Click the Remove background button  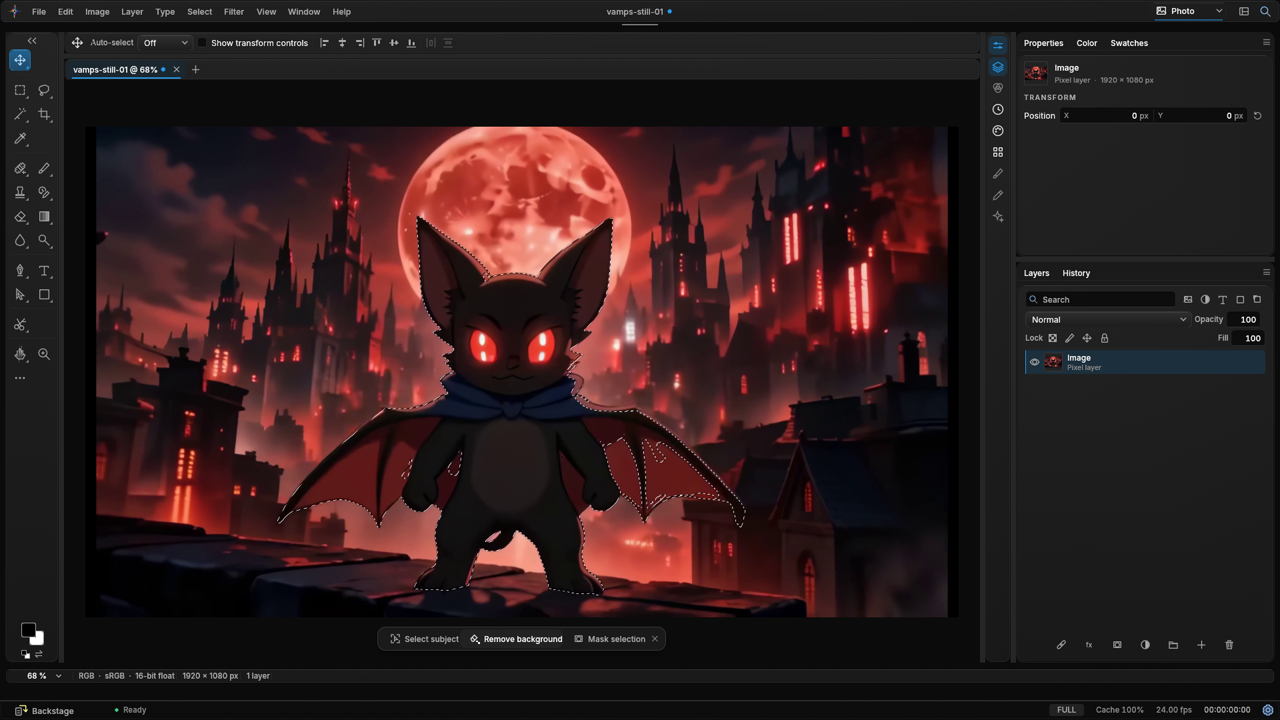point(516,639)
